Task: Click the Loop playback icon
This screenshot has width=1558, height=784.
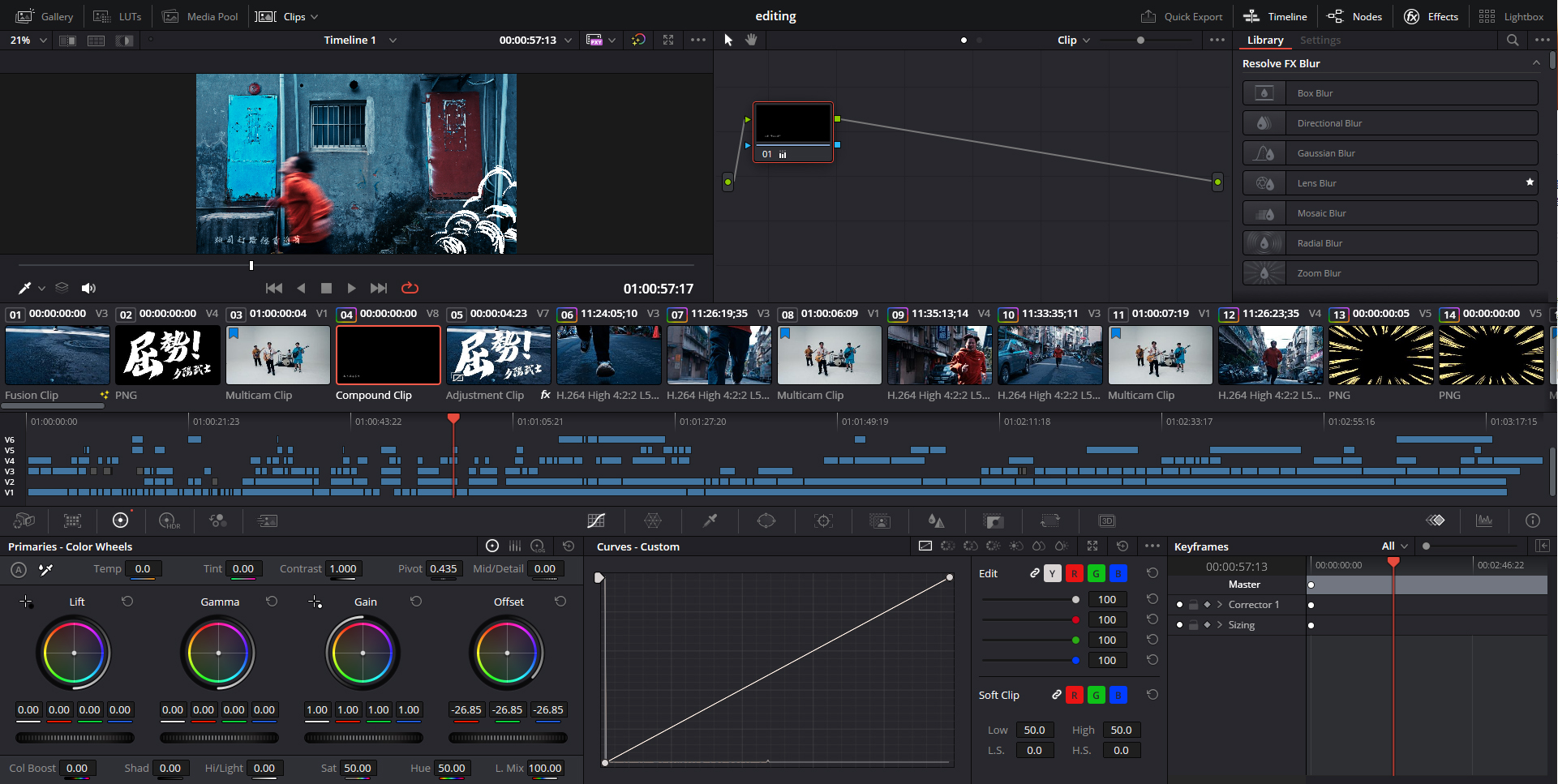Action: pos(410,288)
